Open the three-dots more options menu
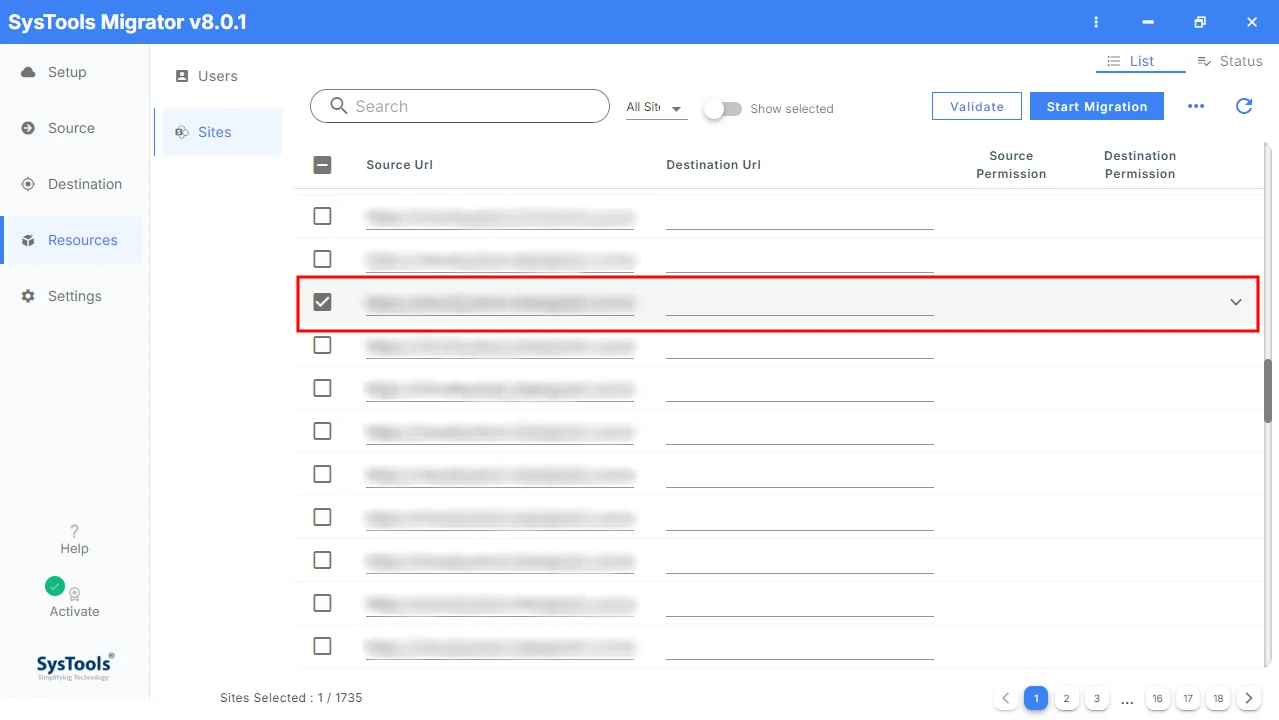1279x720 pixels. coord(1196,106)
